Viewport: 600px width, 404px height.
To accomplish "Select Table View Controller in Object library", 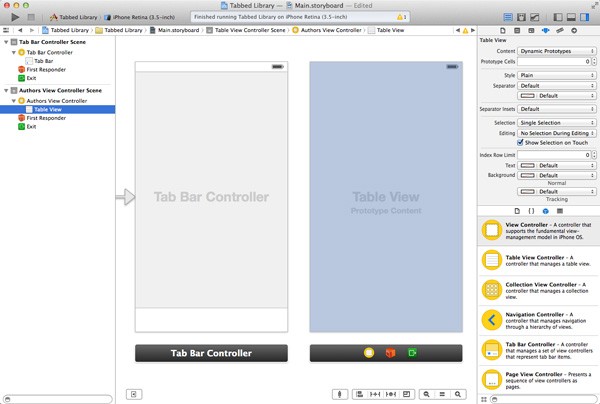I will point(539,261).
